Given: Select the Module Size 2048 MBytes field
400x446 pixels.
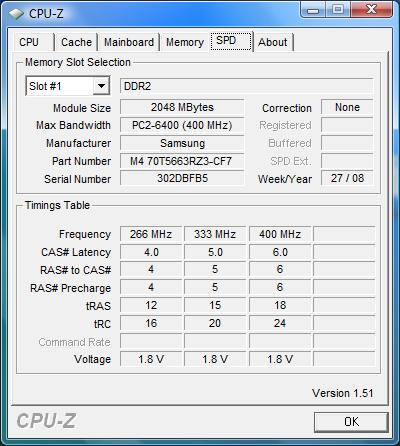Looking at the screenshot, I should (182, 107).
